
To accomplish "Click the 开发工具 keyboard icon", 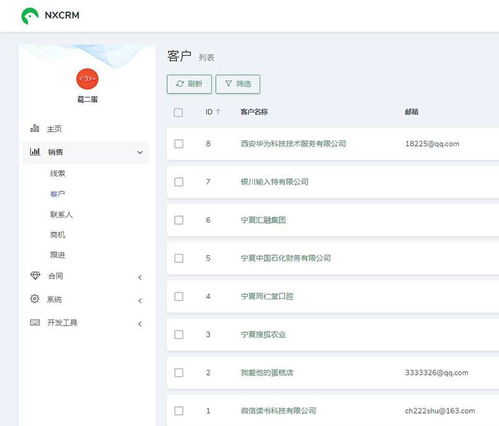I will coord(35,322).
